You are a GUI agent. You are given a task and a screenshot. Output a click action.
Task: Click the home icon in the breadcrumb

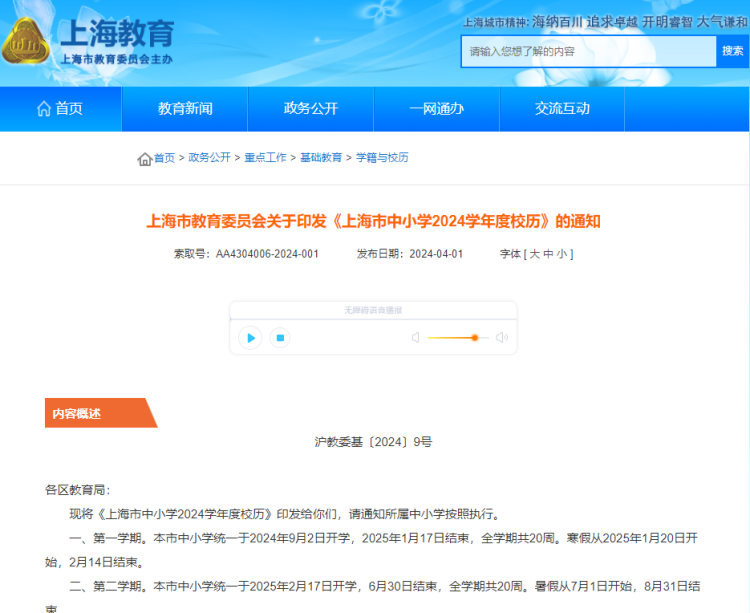145,158
